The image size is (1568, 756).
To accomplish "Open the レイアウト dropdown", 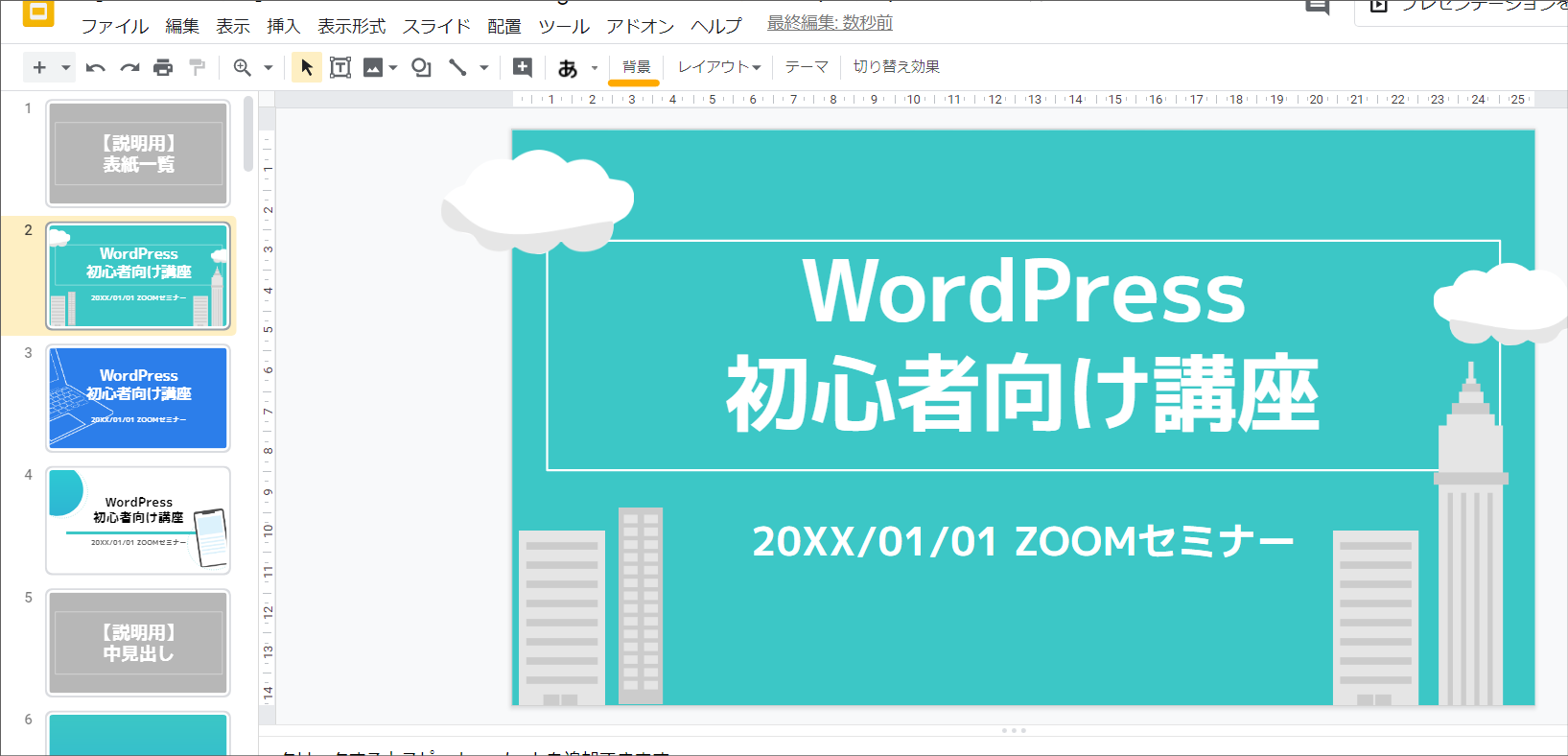I will (x=719, y=67).
